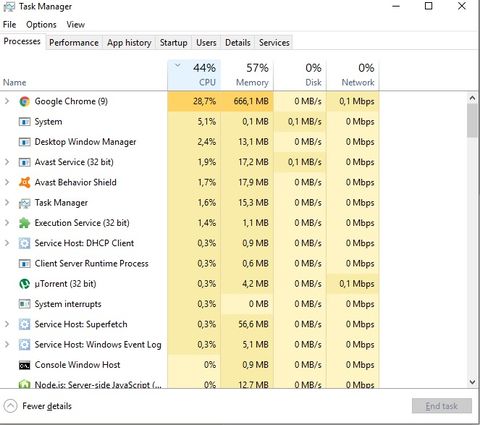Open the Options menu
This screenshot has width=480, height=425.
(x=41, y=25)
